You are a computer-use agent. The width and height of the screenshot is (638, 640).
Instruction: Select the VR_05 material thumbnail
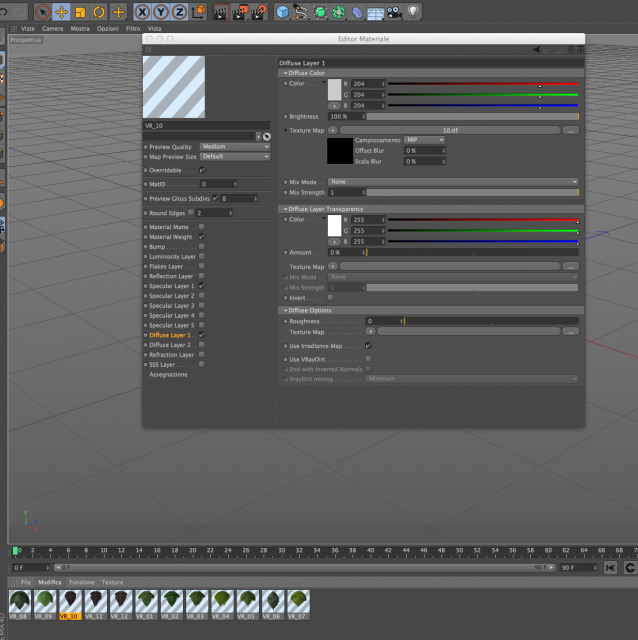[x=247, y=602]
